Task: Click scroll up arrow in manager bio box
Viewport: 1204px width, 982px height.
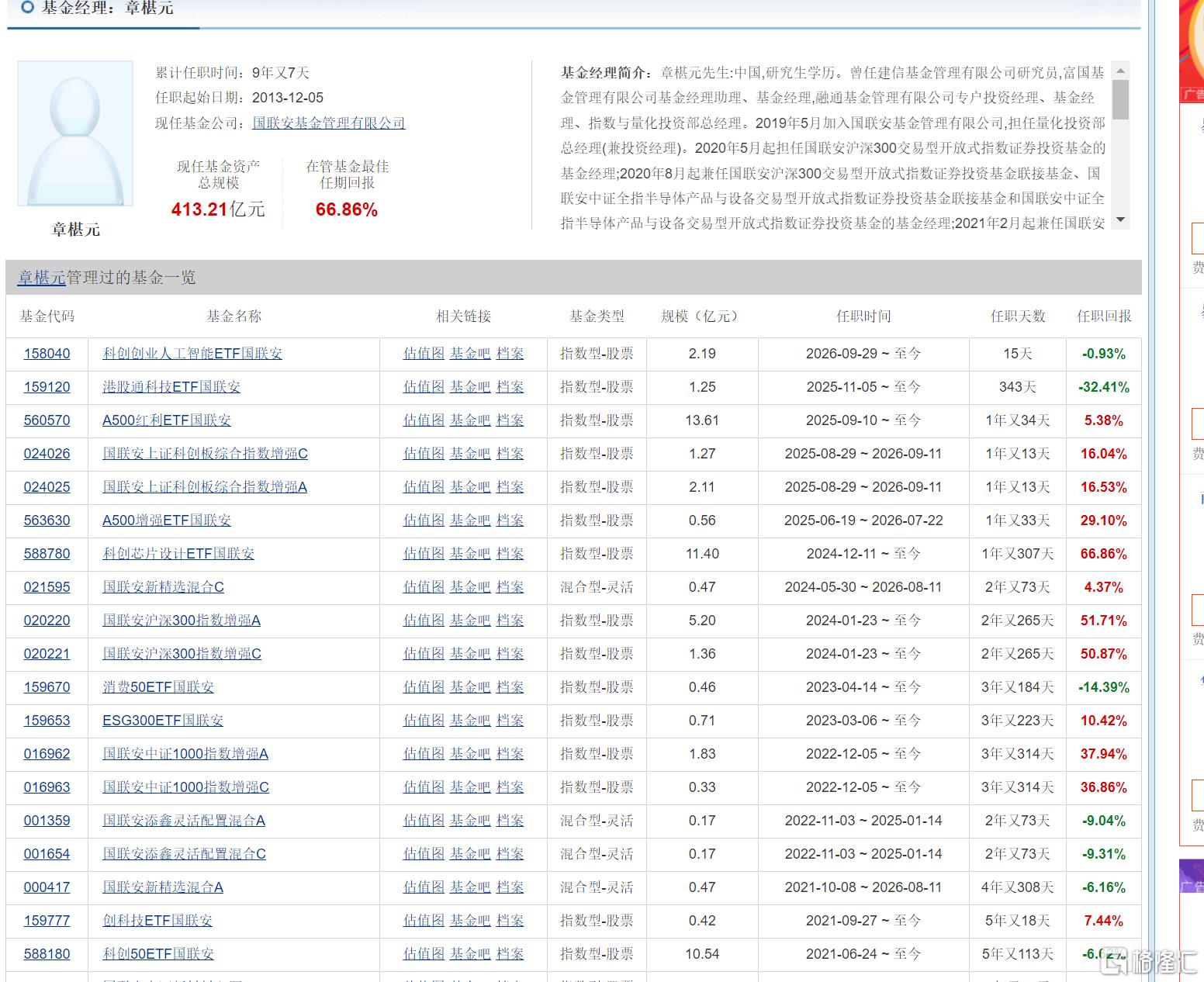Action: coord(1120,71)
